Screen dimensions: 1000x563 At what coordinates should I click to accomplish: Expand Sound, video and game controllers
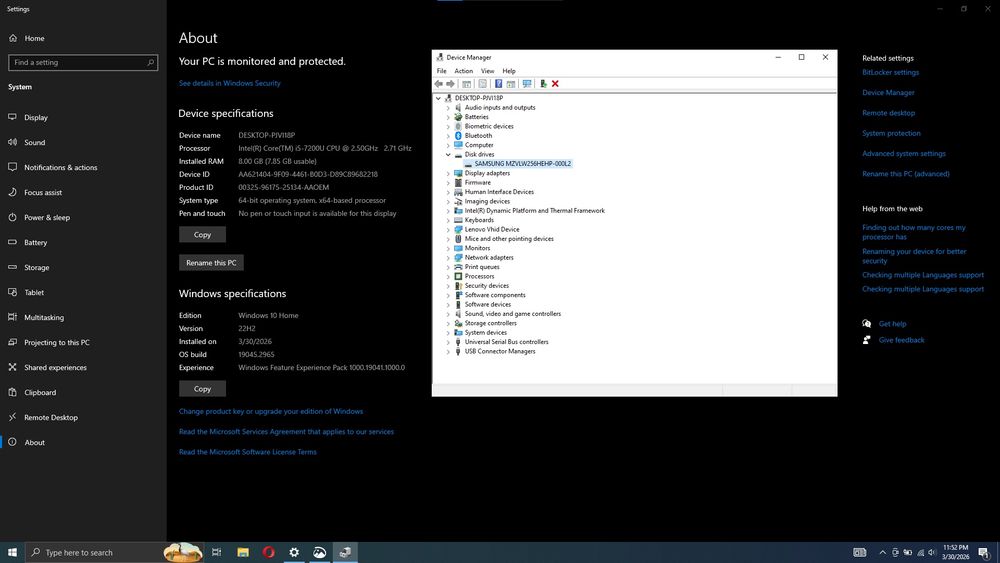448,314
